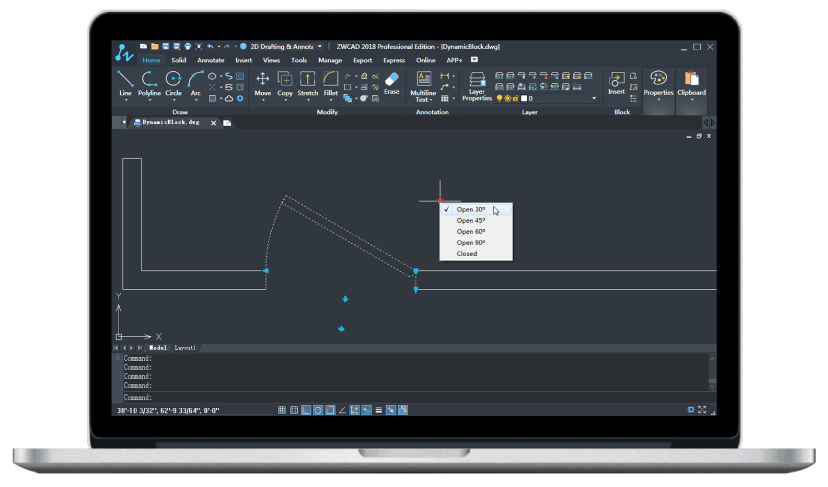Viewport: 828px width, 487px height.
Task: Click the Undo arrow icon
Action: tap(210, 46)
